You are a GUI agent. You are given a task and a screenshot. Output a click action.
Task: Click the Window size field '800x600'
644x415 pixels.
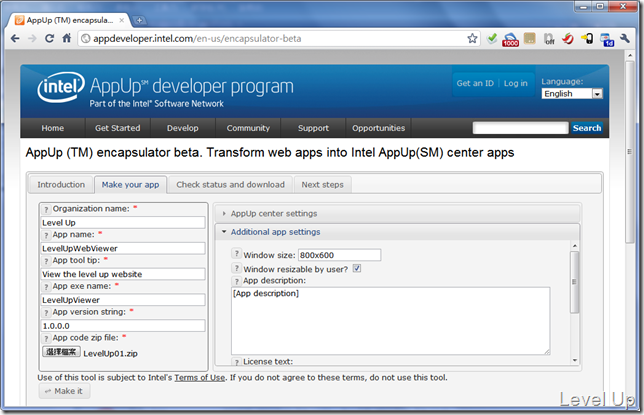tap(339, 255)
